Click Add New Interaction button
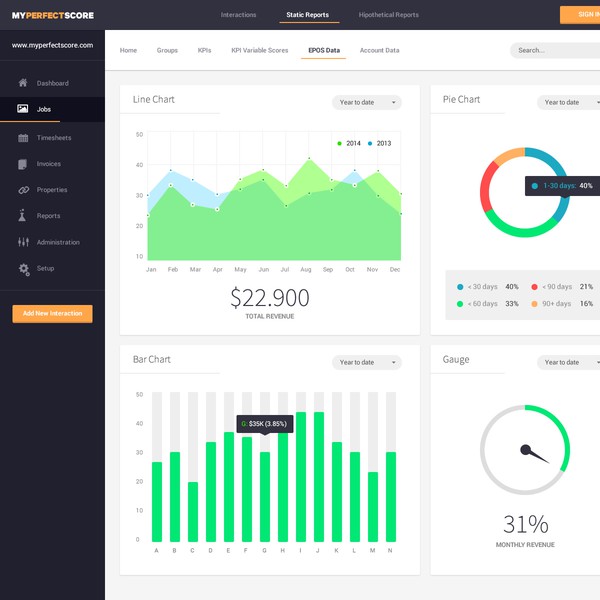 point(52,313)
